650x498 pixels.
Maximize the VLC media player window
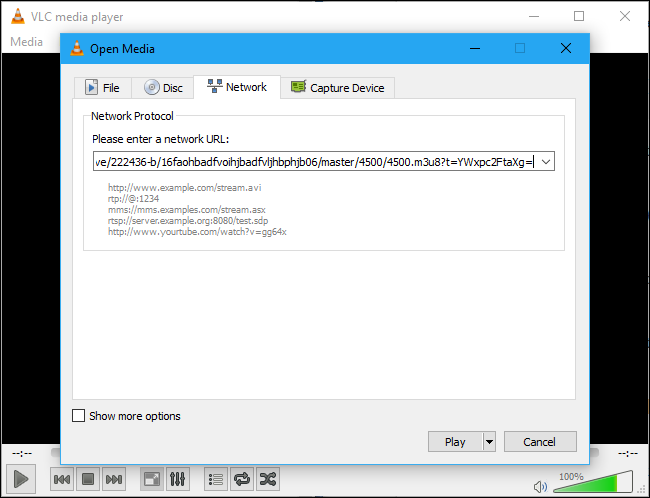tap(579, 16)
